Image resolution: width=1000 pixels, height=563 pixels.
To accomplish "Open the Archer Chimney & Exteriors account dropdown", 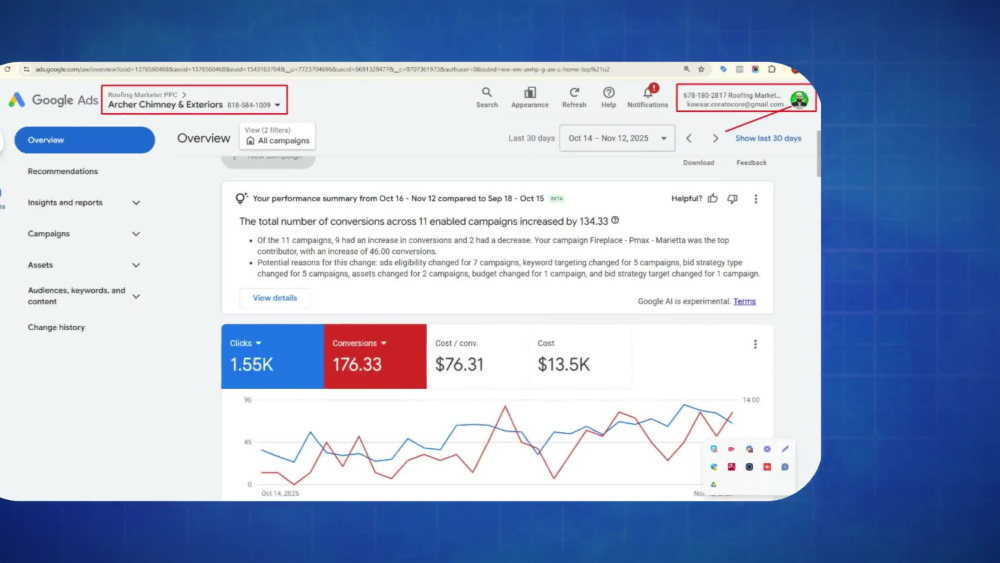I will 194,105.
